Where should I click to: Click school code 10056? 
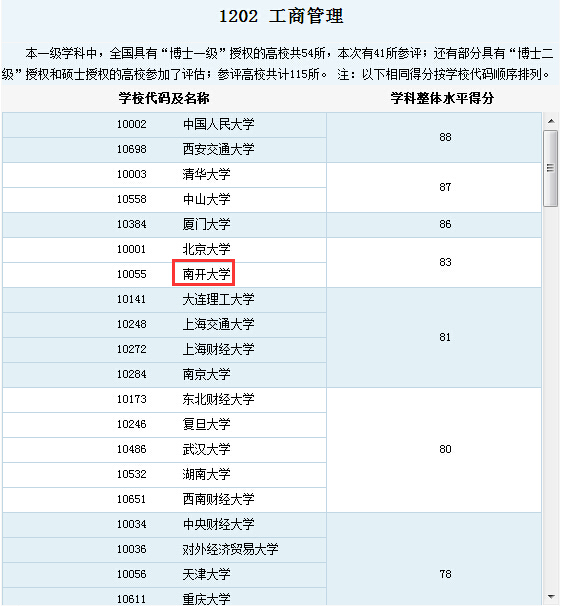coord(132,574)
